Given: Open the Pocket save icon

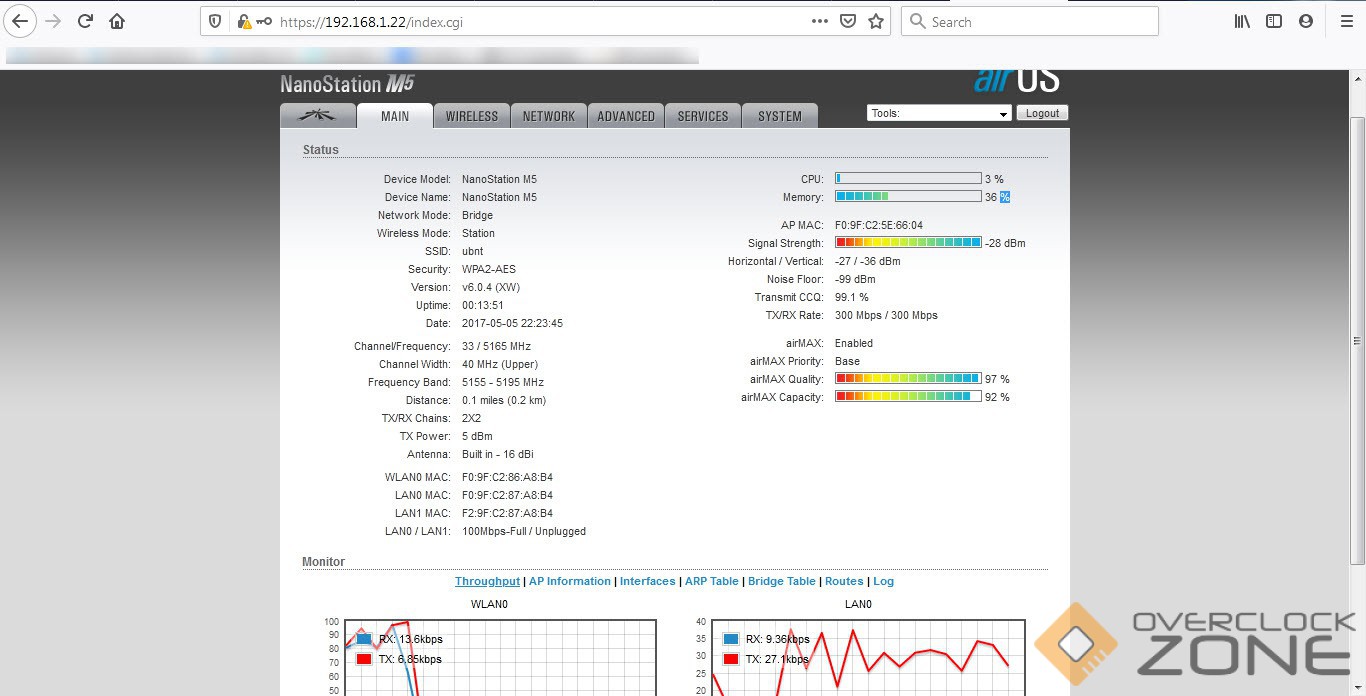Looking at the screenshot, I should (x=848, y=21).
